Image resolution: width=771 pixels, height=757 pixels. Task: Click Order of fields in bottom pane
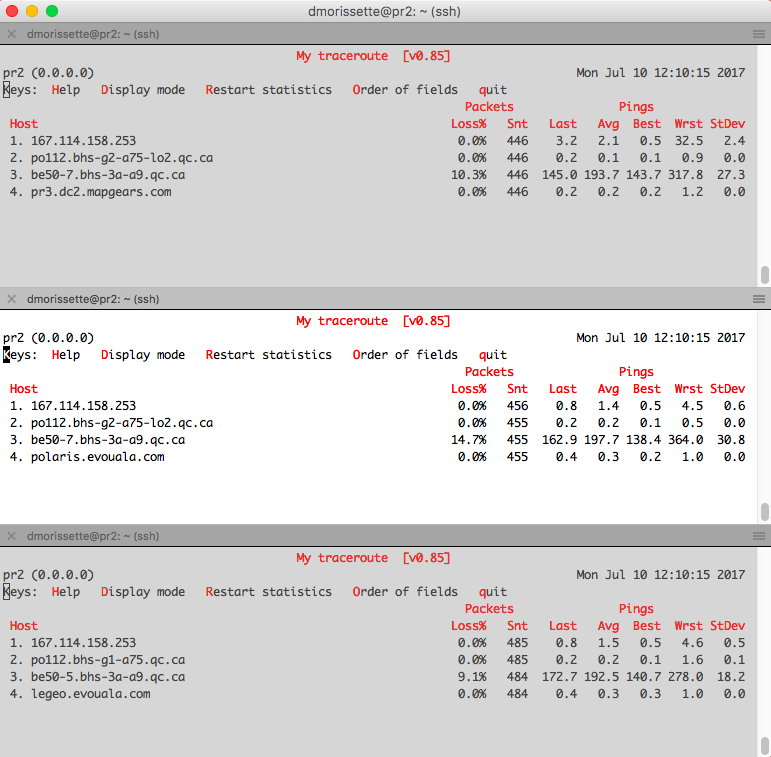coord(405,592)
